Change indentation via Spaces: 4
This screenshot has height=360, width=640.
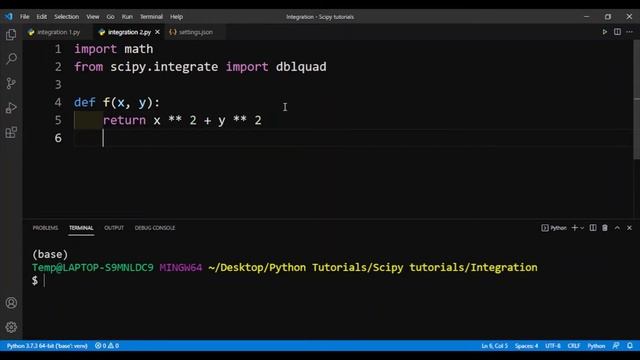pyautogui.click(x=526, y=346)
